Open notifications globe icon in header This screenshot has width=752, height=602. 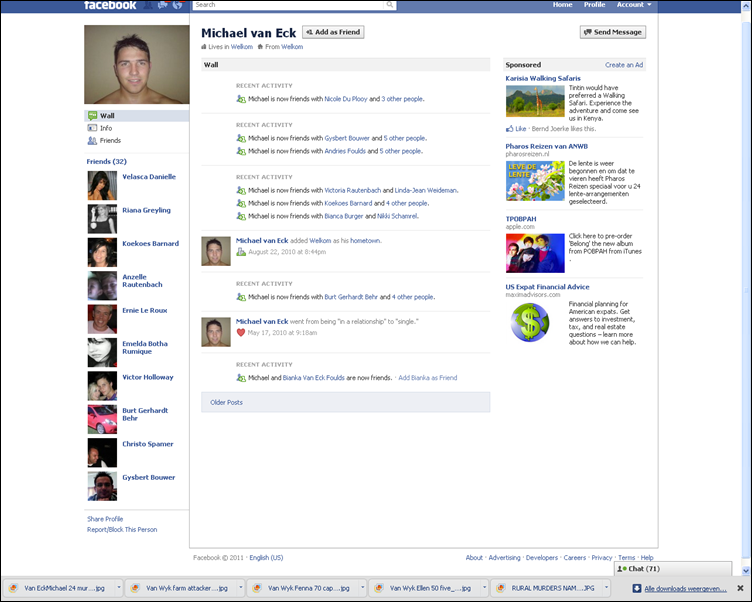(x=177, y=5)
